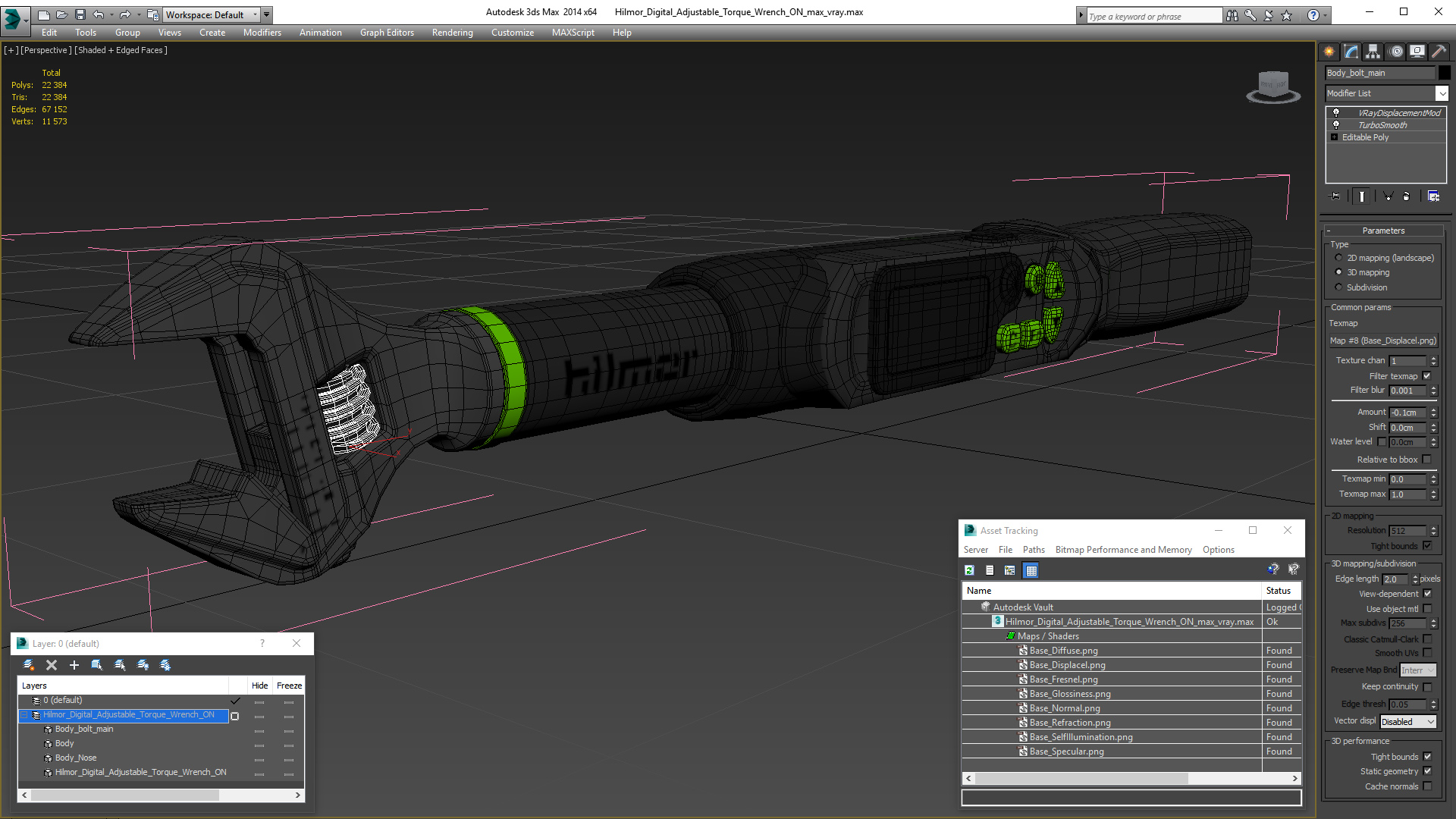Screen dimensions: 1456x819
Task: Collapse Hilmor_Digital_Adjustable_Torque_Wrench_ON layer tree
Action: pos(24,715)
